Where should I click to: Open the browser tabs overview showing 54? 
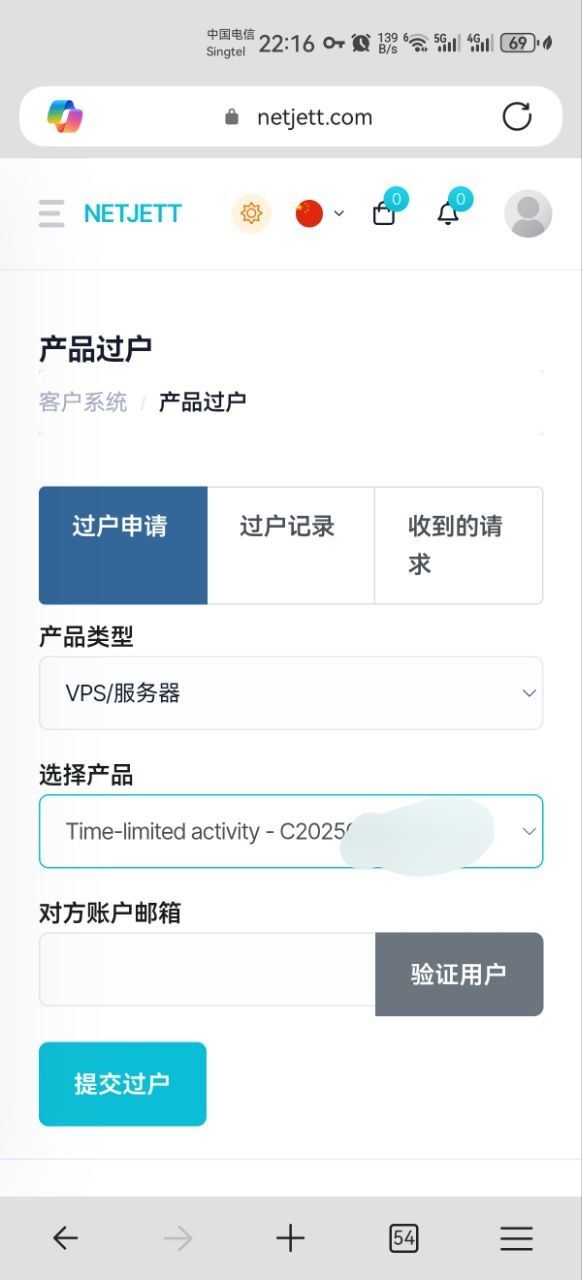404,1237
